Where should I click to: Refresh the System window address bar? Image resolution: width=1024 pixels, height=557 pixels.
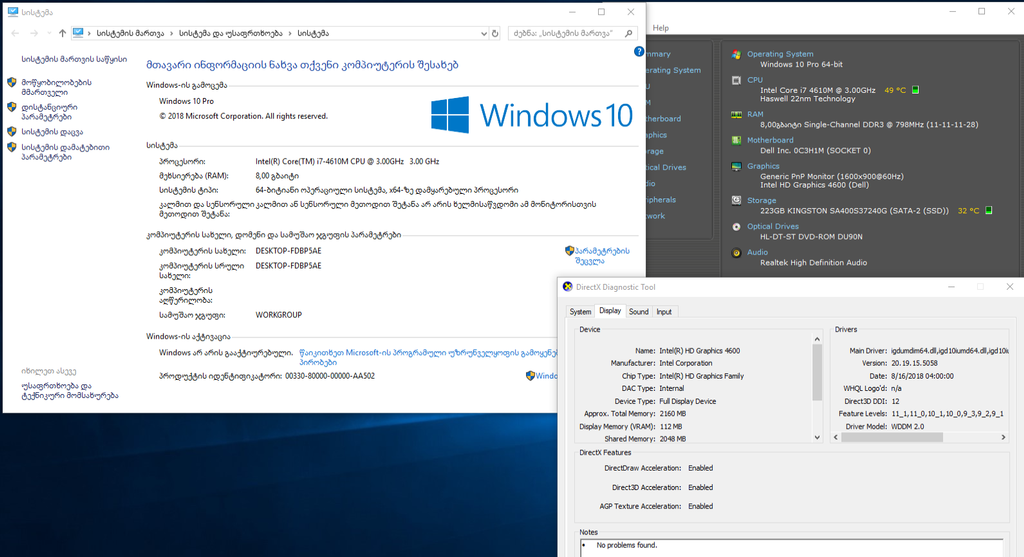[x=495, y=33]
